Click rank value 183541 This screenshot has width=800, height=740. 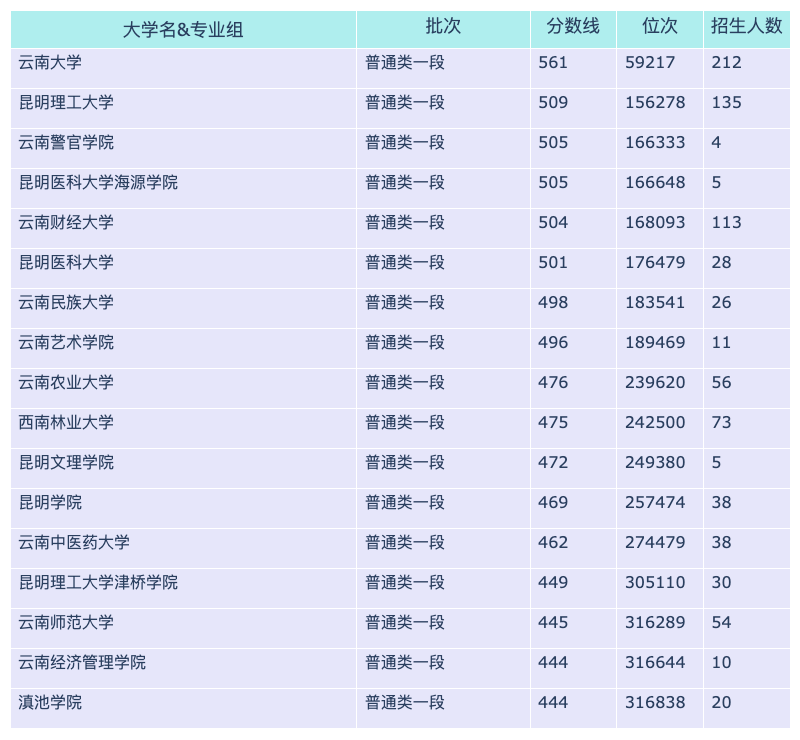tap(655, 303)
